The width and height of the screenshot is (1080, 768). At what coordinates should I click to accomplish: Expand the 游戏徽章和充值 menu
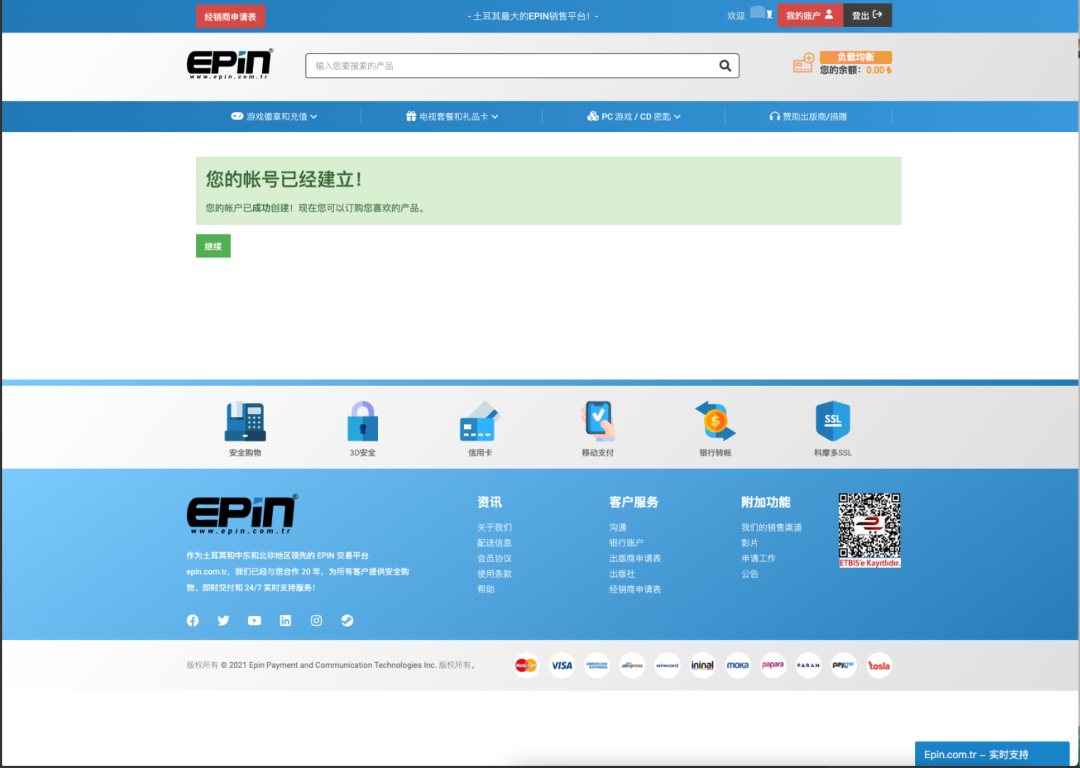(x=274, y=116)
